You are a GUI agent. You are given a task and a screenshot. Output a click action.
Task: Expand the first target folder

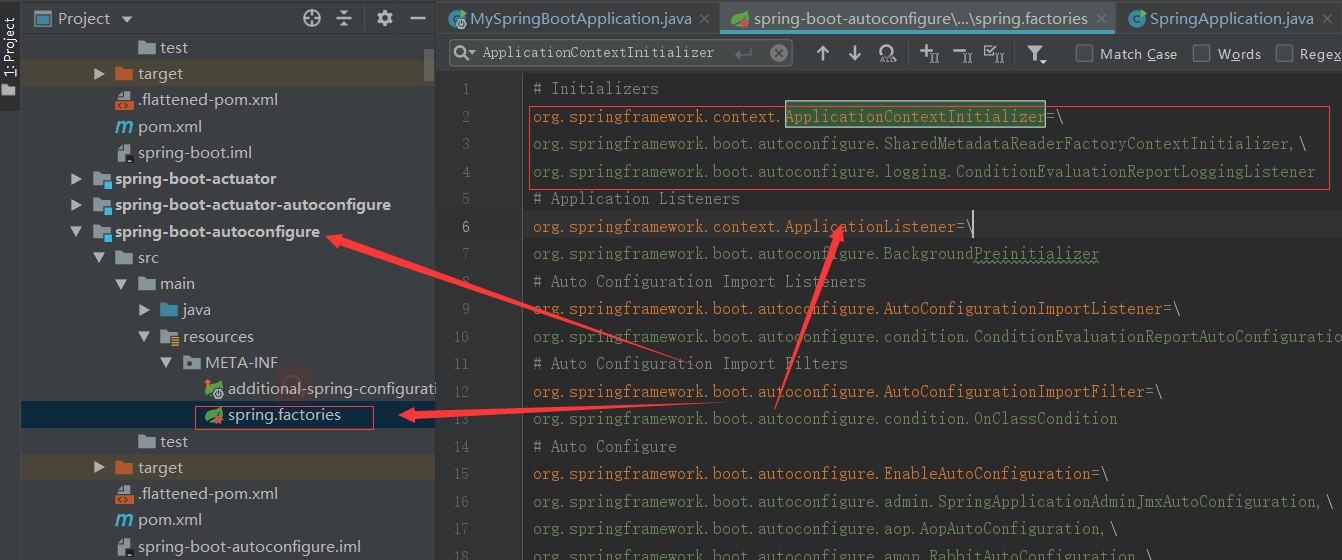pos(99,73)
